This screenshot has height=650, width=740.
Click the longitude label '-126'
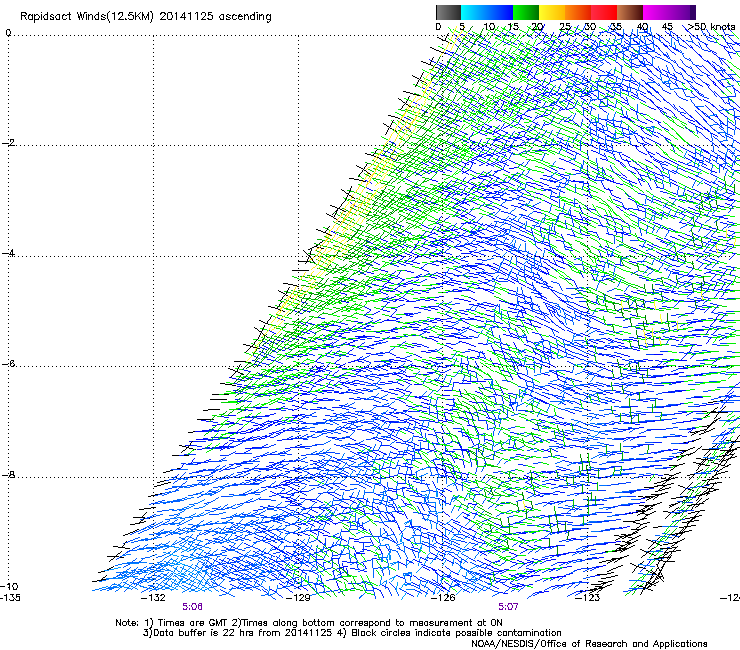(443, 598)
